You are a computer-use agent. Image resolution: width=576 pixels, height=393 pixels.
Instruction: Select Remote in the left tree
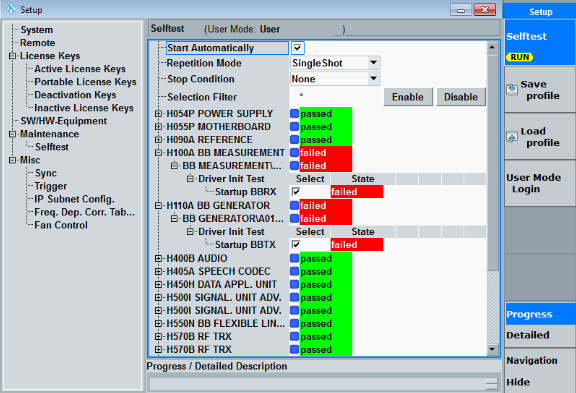point(37,43)
